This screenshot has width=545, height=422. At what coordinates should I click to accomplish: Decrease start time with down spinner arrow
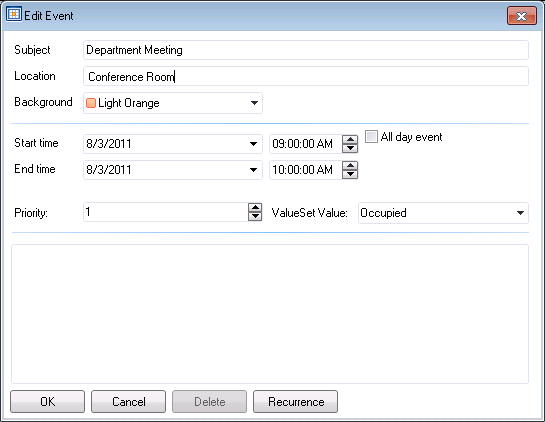350,148
